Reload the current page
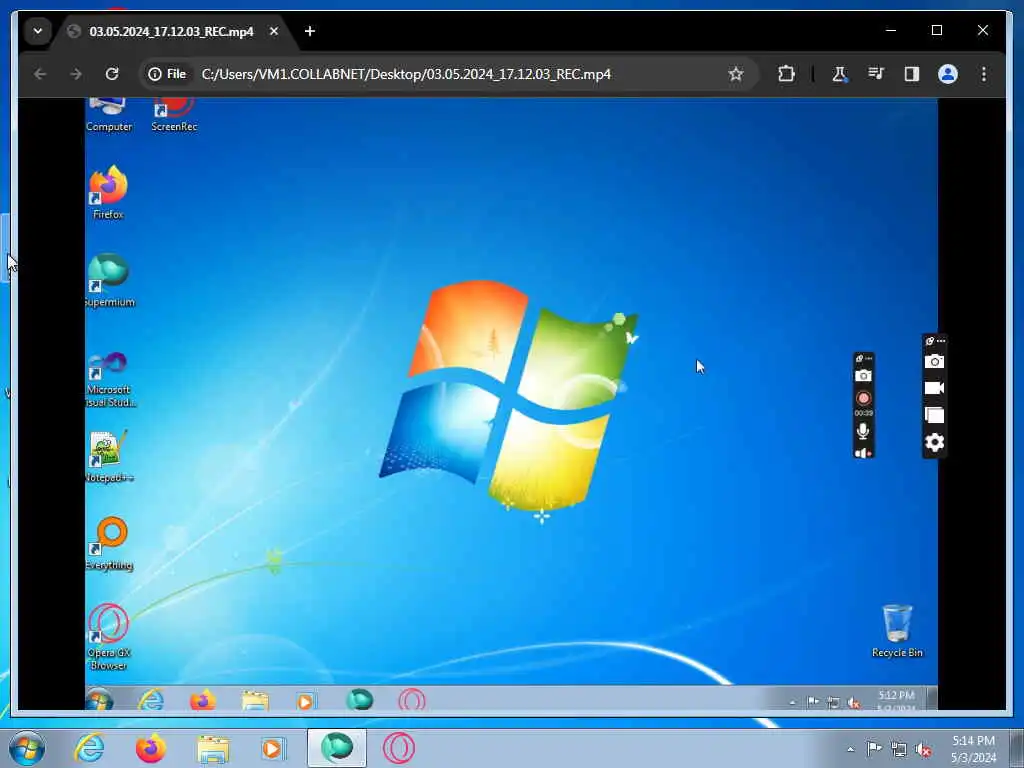Viewport: 1024px width, 768px height. [x=112, y=74]
